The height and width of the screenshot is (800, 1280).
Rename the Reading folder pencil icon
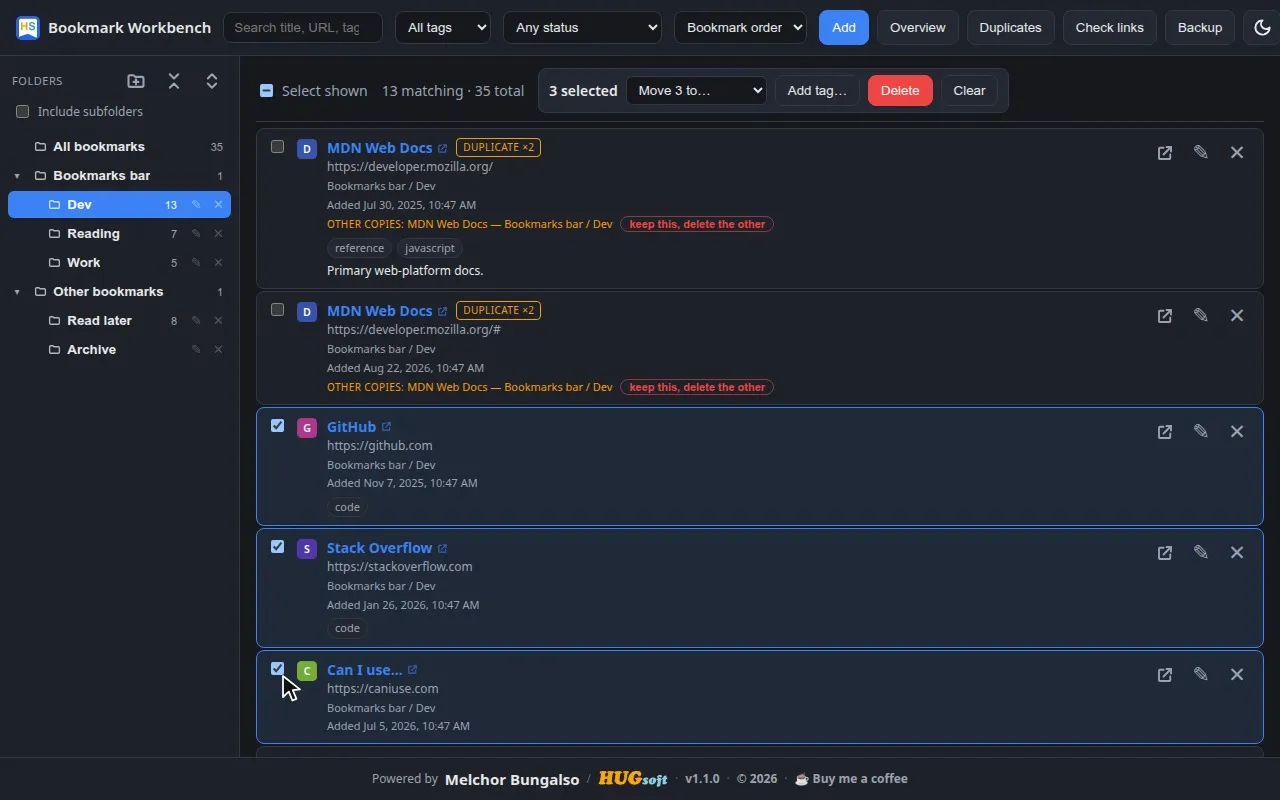coord(196,234)
